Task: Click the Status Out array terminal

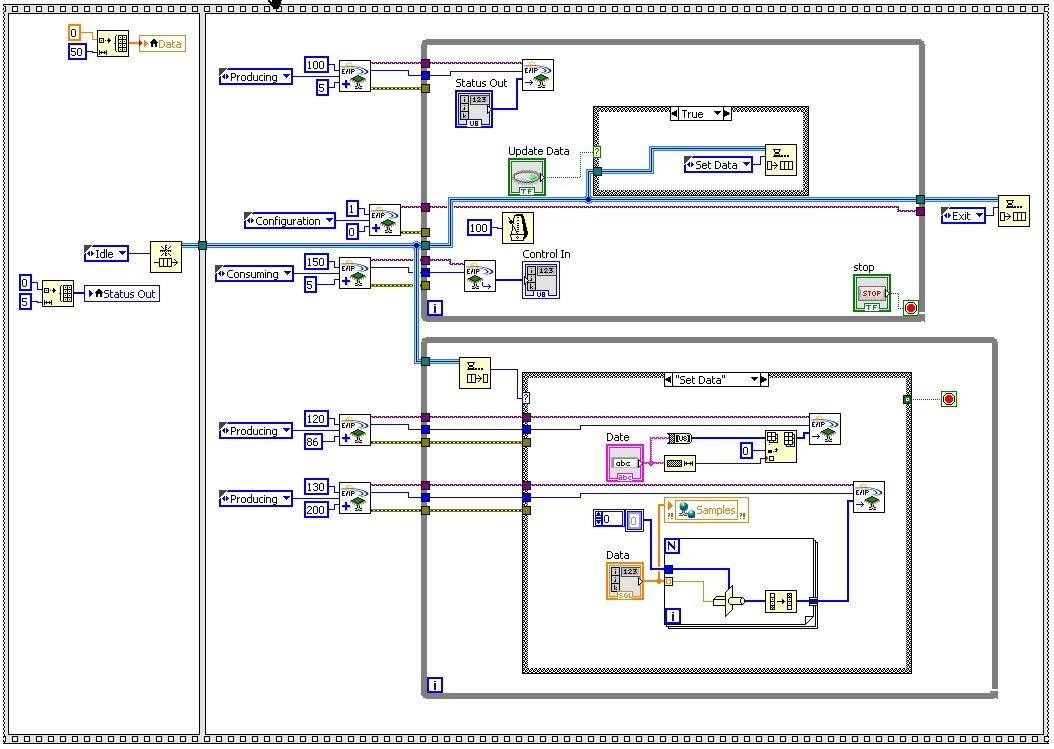Action: coord(474,109)
